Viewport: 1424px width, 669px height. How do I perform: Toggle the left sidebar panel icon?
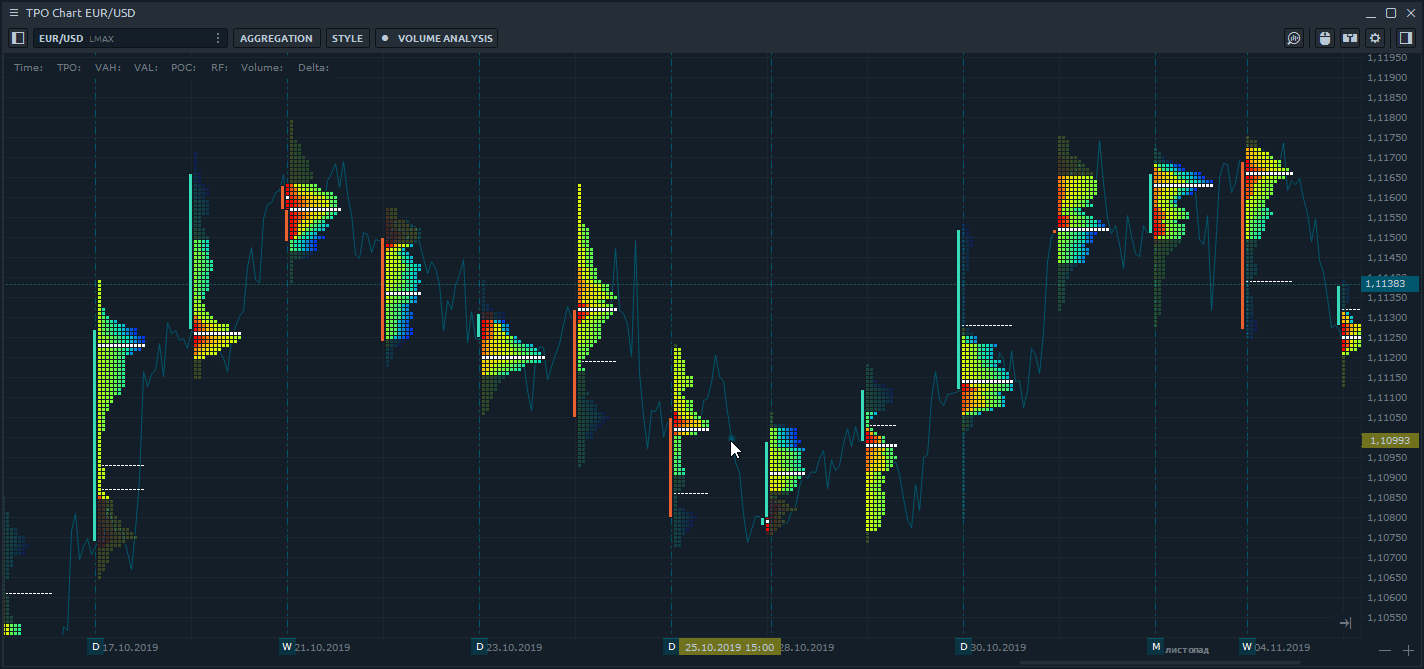click(17, 38)
